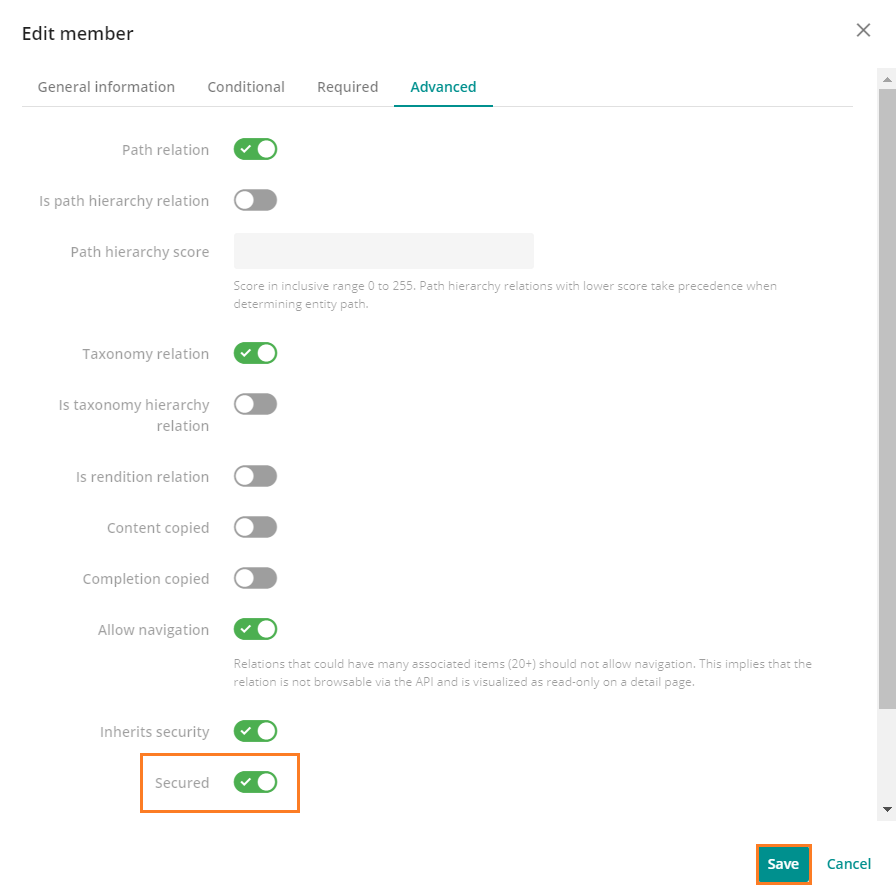Disable the Allow navigation toggle

coord(255,630)
